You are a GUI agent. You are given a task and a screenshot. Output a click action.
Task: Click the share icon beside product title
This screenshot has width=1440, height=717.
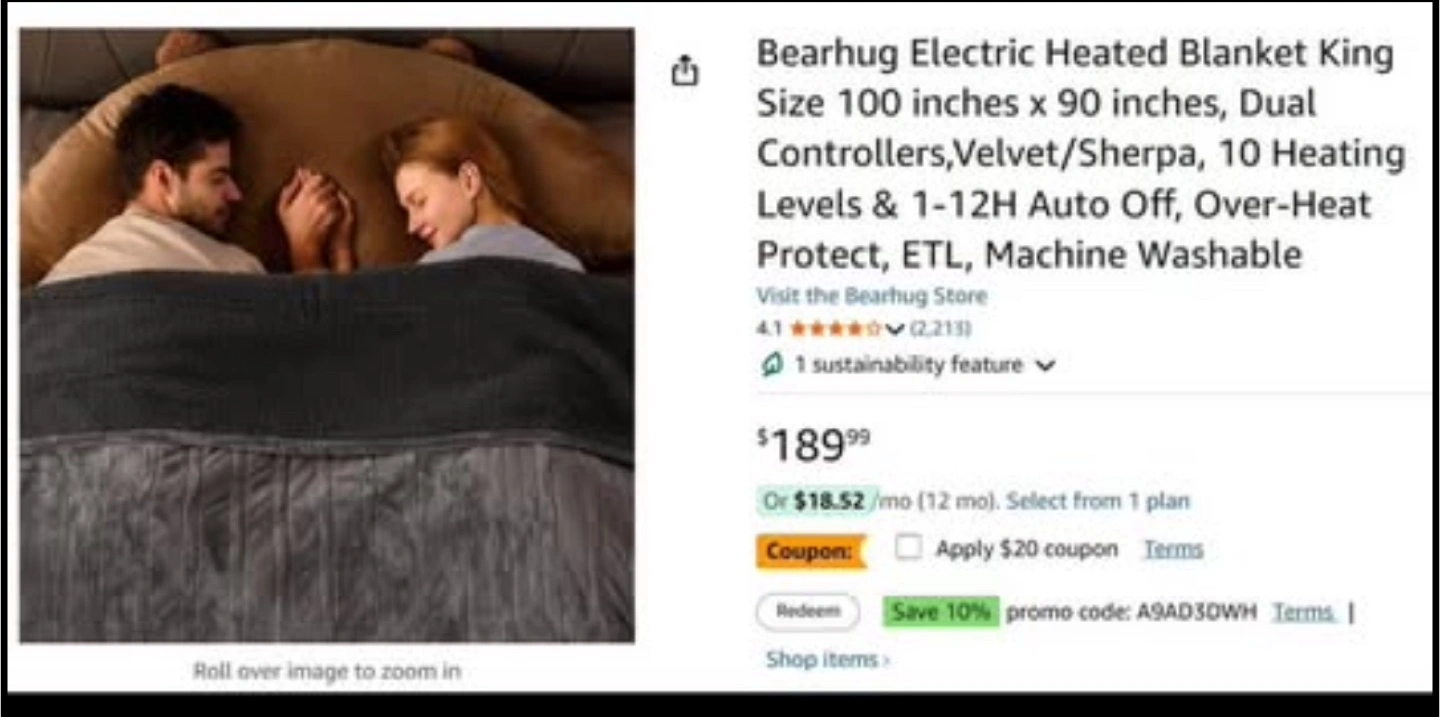point(685,71)
